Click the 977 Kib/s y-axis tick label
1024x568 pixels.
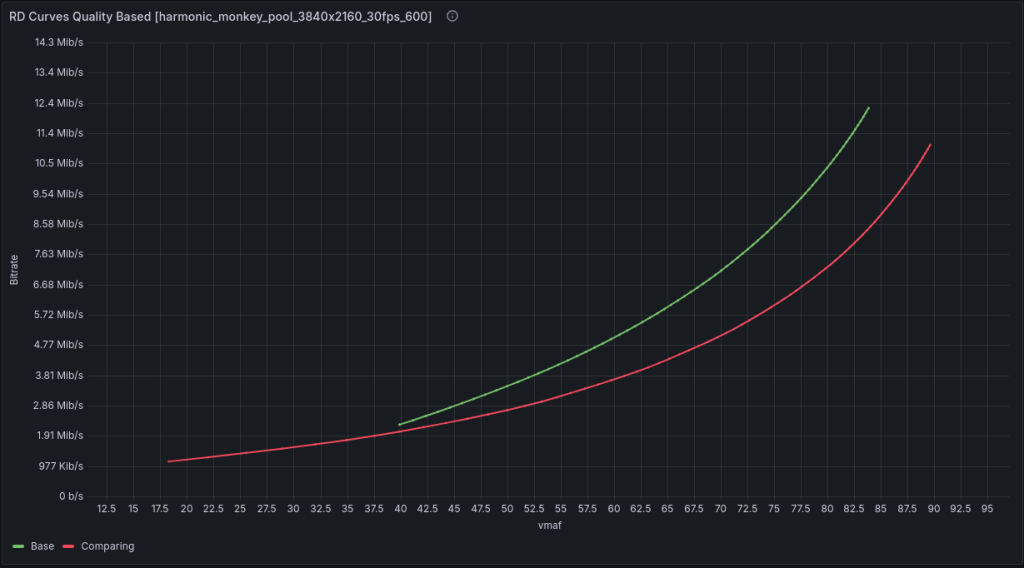[60, 467]
